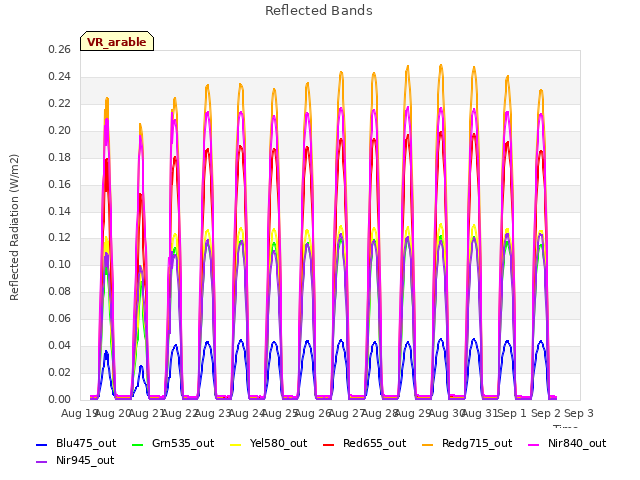Select the Grn535_out legend label
This screenshot has height=480, width=640.
[183, 444]
